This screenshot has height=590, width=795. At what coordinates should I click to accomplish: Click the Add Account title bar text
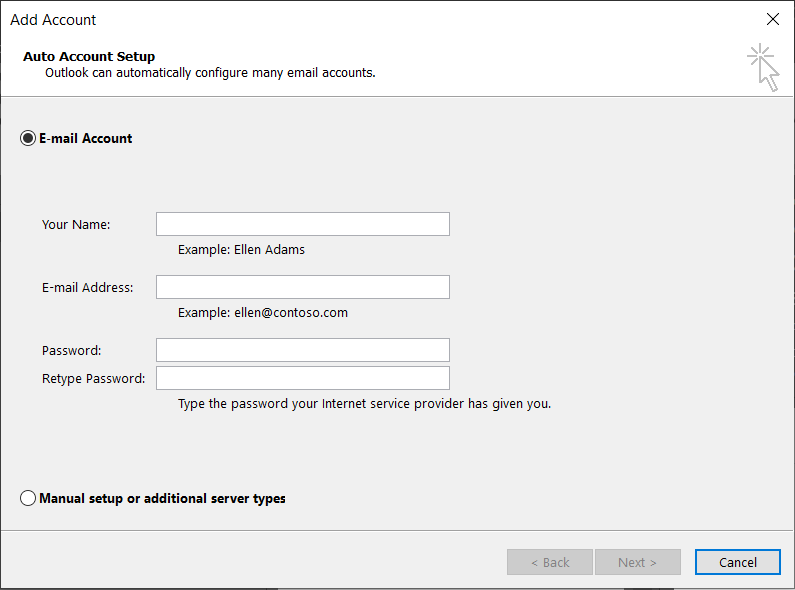[53, 20]
